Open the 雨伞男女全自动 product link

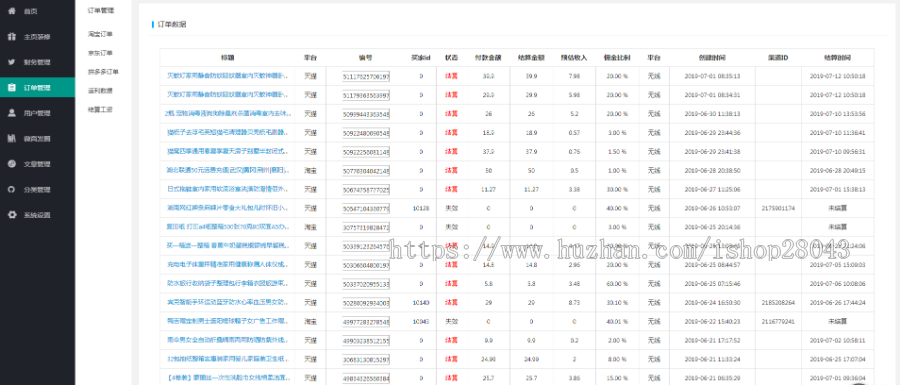pyautogui.click(x=227, y=340)
